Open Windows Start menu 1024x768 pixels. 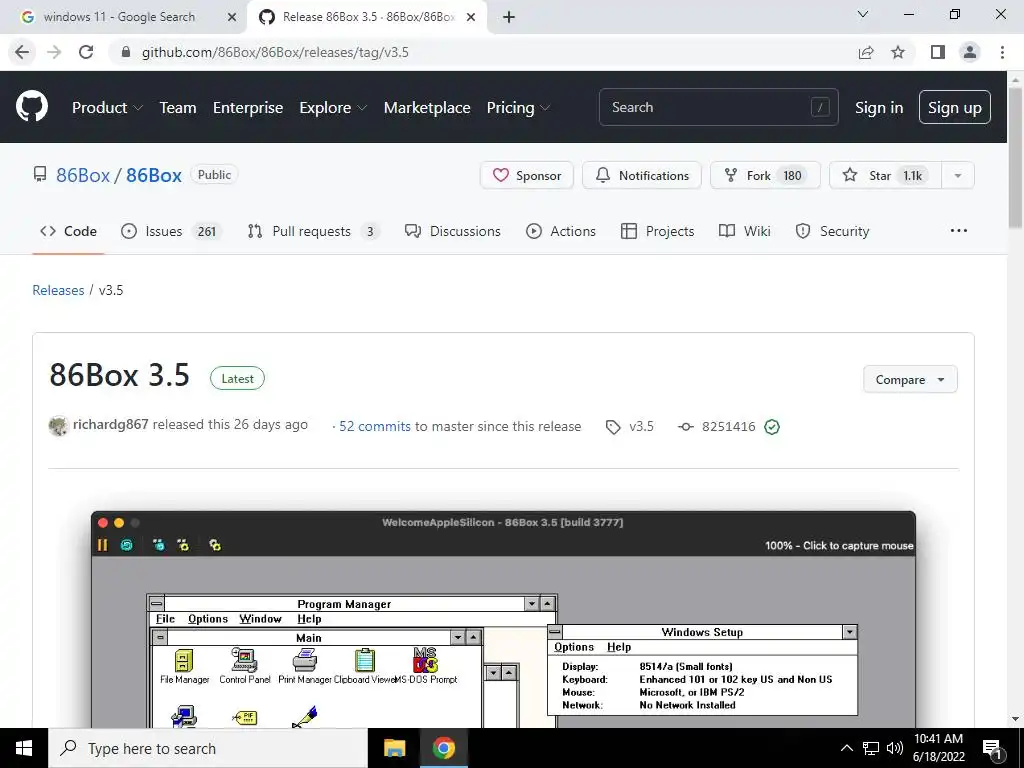coord(24,748)
